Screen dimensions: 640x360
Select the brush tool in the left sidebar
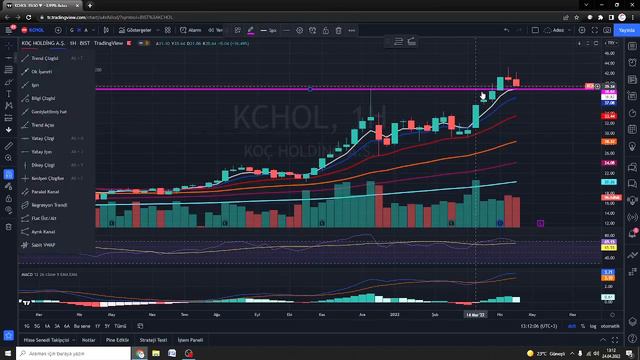(8, 82)
